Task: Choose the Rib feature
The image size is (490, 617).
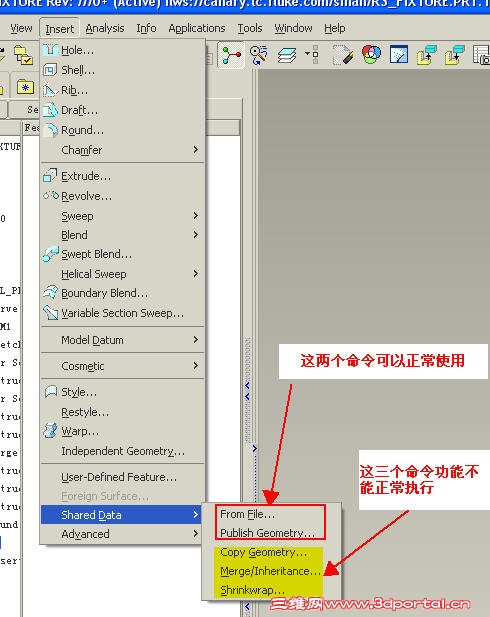Action: 123,90
